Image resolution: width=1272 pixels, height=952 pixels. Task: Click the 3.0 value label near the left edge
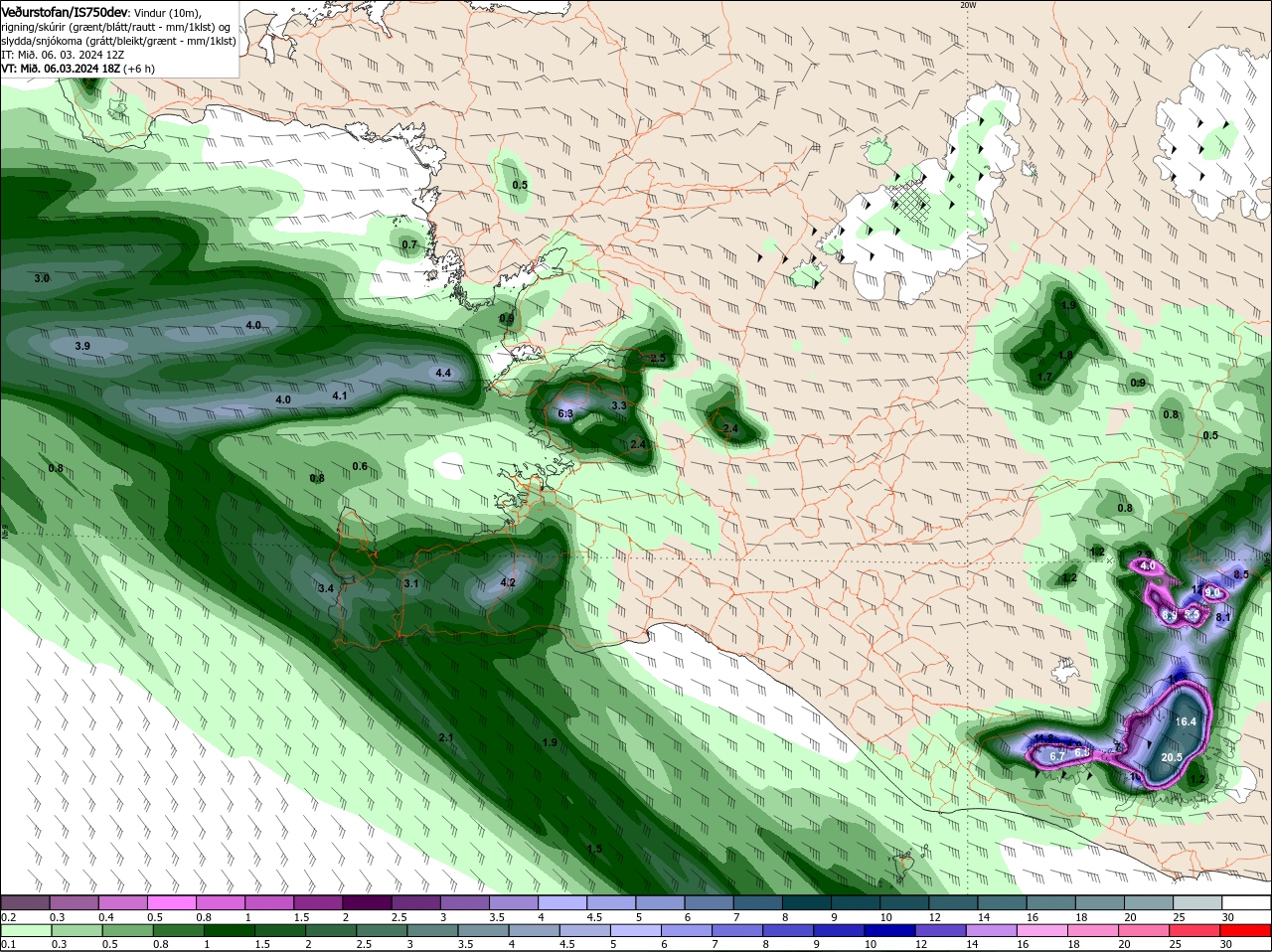[42, 279]
